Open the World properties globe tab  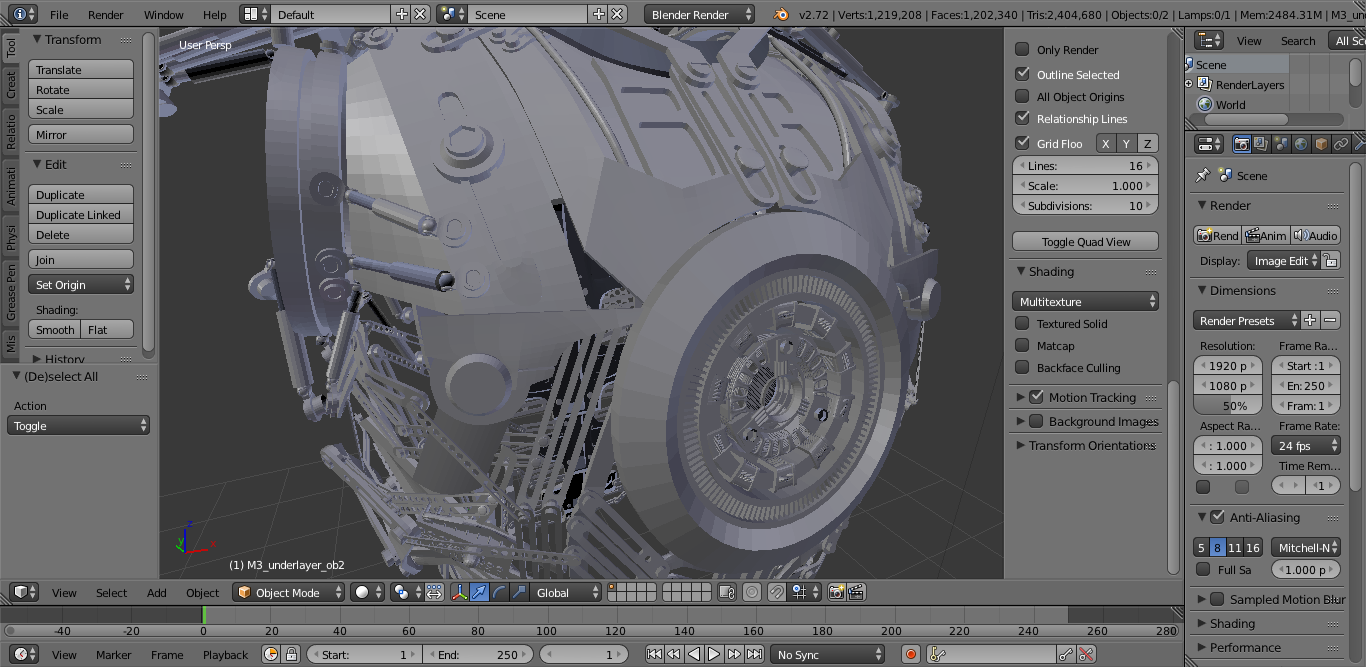[x=1301, y=144]
